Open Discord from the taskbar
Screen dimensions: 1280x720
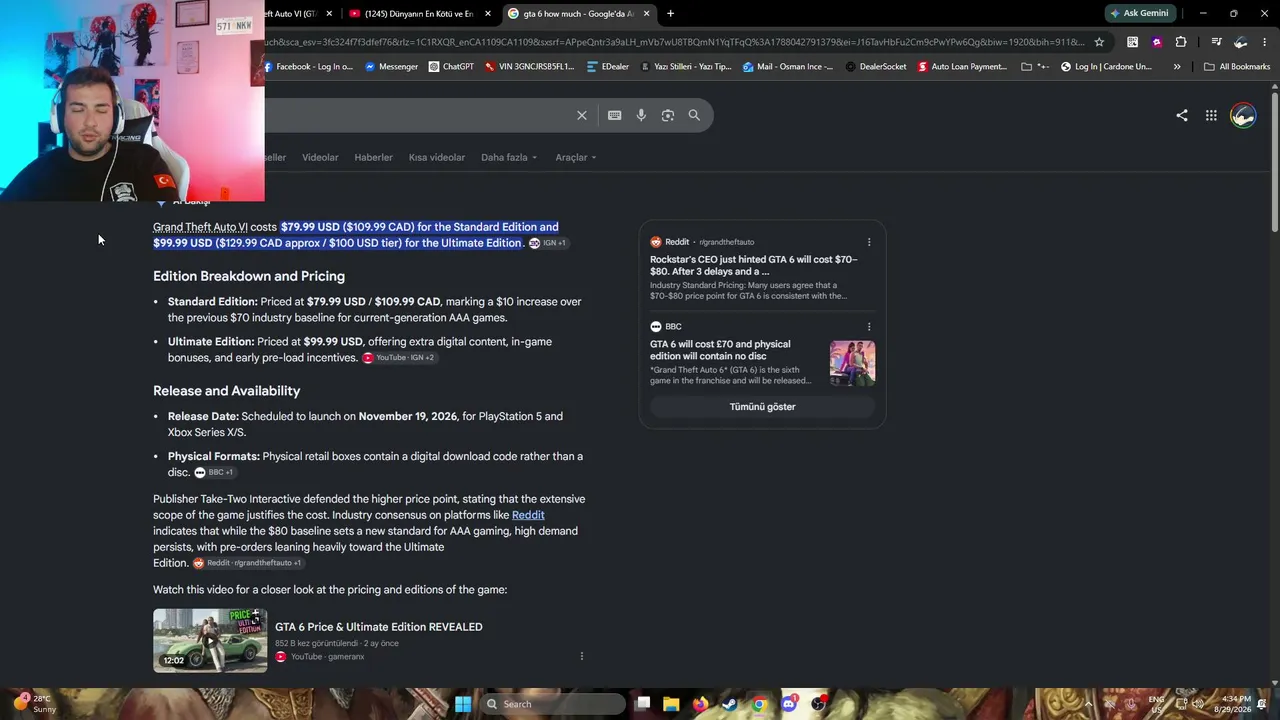pyautogui.click(x=789, y=704)
